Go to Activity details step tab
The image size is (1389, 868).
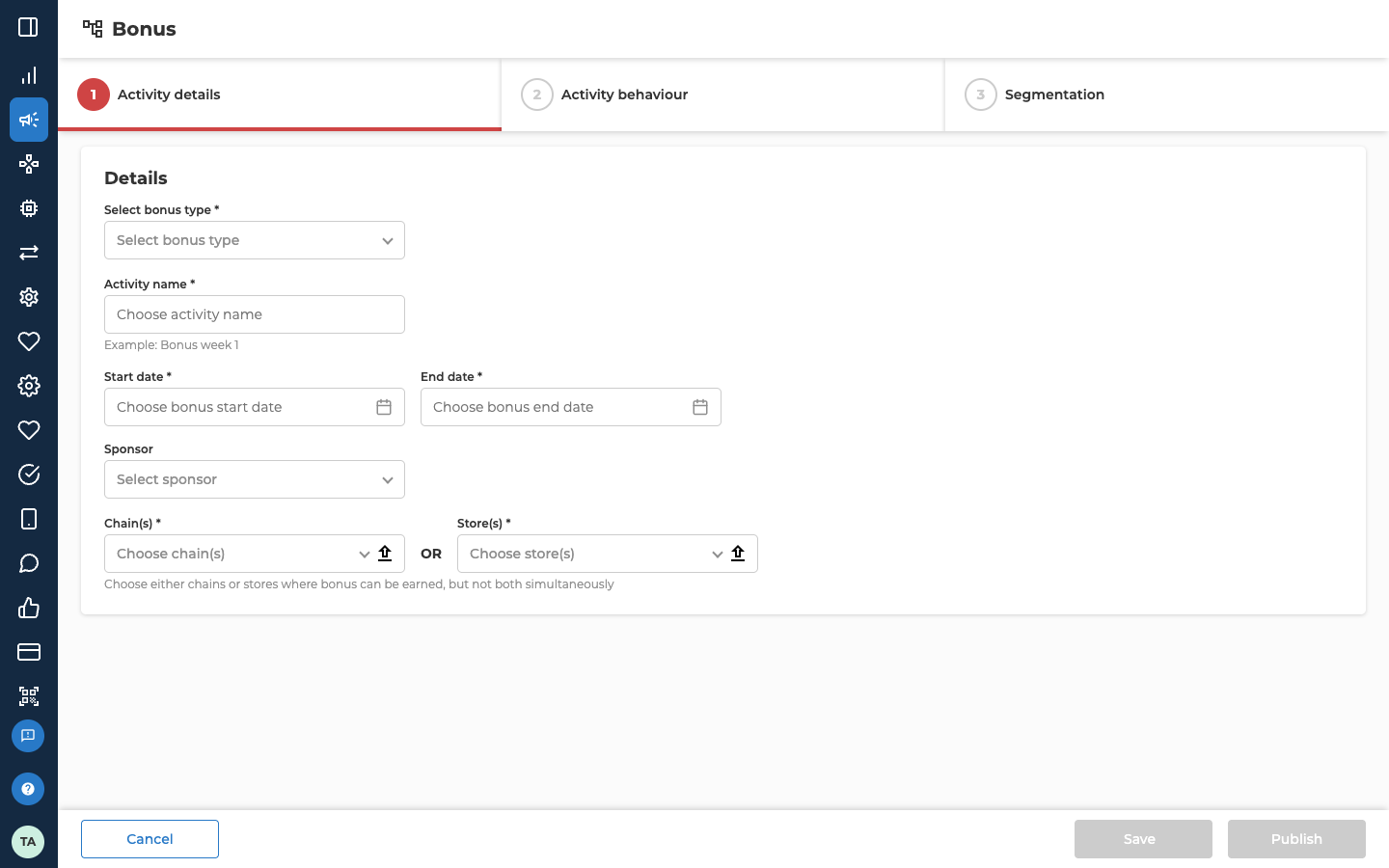pyautogui.click(x=280, y=95)
